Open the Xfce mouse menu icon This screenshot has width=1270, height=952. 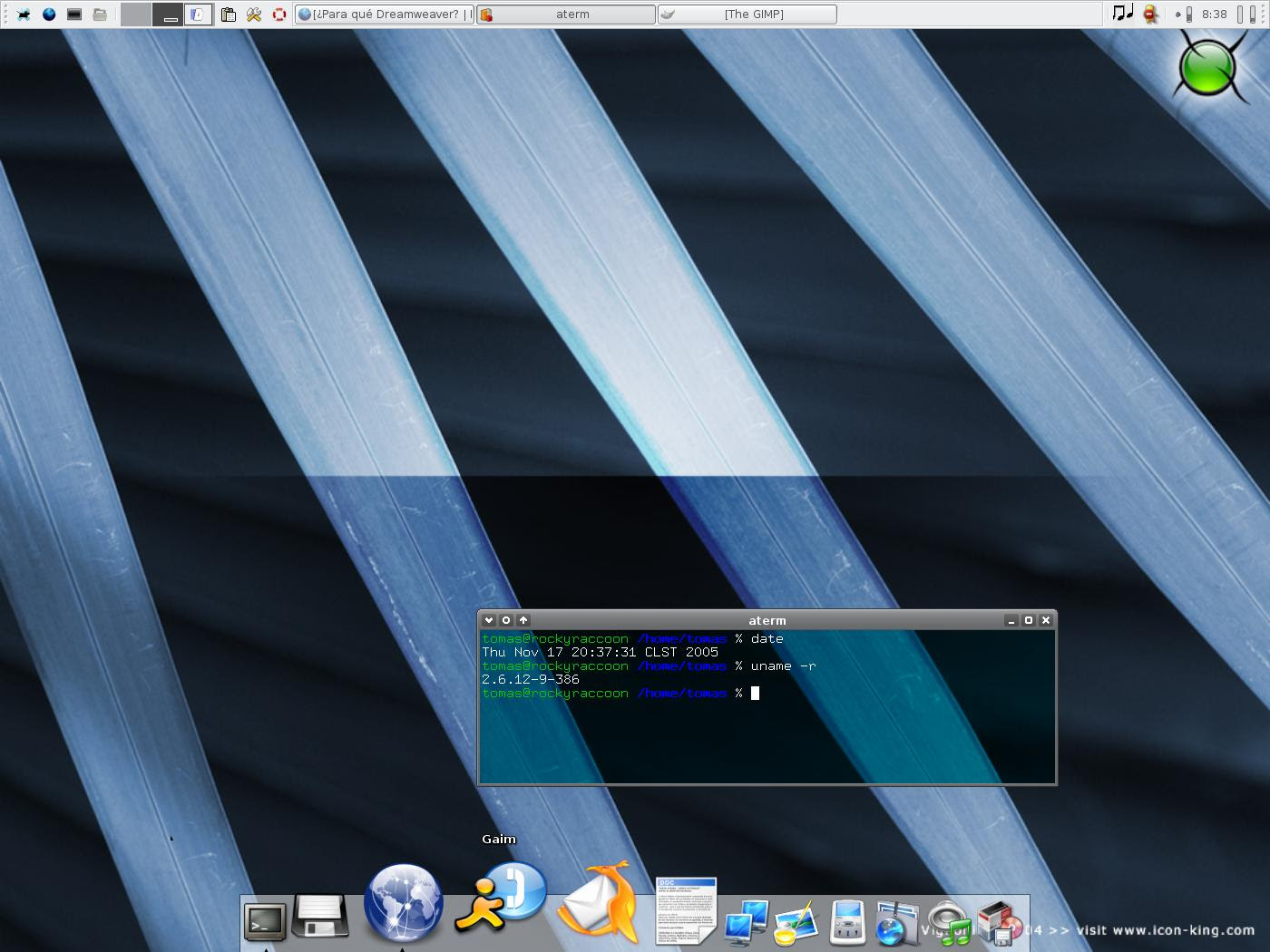coord(24,15)
